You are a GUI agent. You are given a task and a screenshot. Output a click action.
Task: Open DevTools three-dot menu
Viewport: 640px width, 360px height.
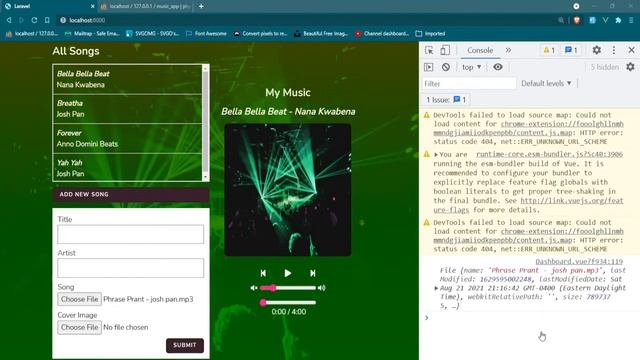point(614,50)
